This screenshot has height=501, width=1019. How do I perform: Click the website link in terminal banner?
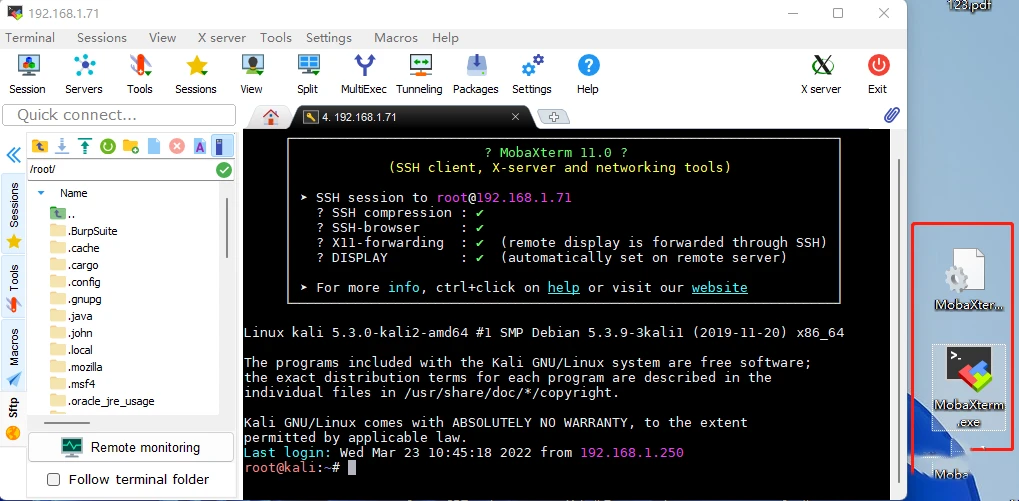[x=719, y=287]
